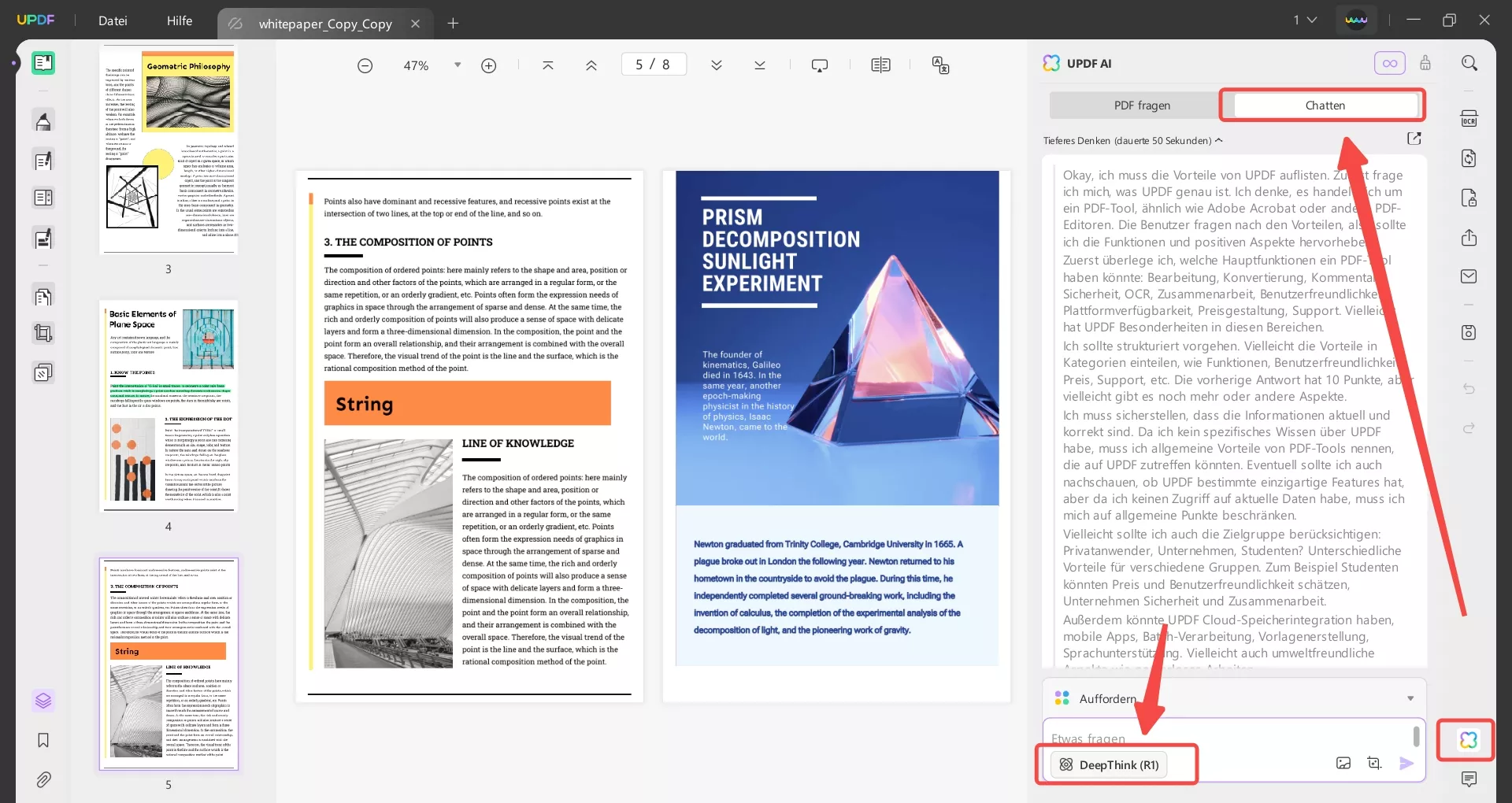Share the PDF via the share icon
Image resolution: width=1512 pixels, height=803 pixels.
tap(1469, 237)
